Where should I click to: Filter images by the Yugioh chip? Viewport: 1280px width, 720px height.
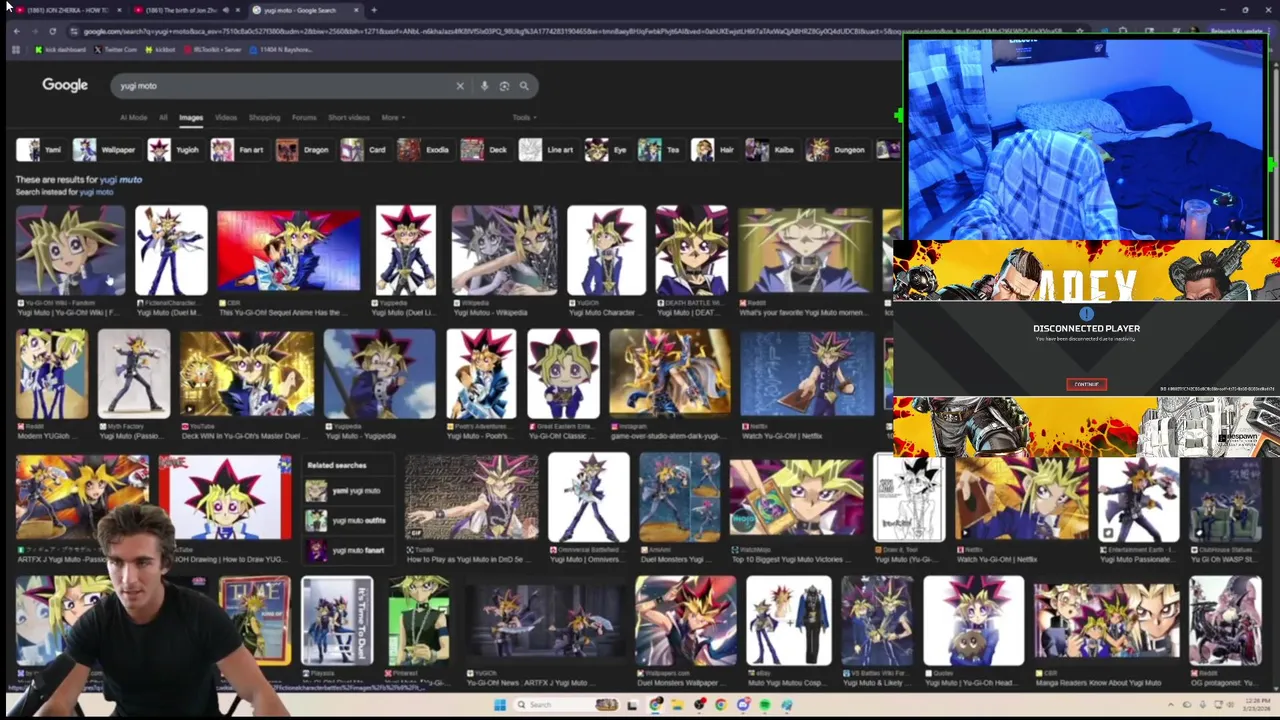(x=175, y=150)
